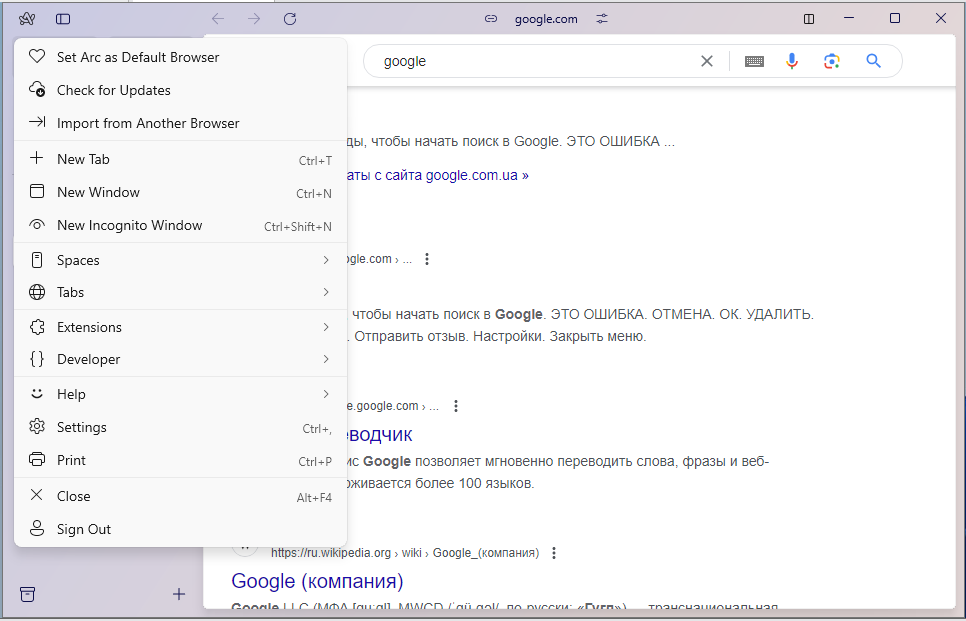This screenshot has height=621, width=966.
Task: Open split view icon in title bar
Action: (x=809, y=19)
